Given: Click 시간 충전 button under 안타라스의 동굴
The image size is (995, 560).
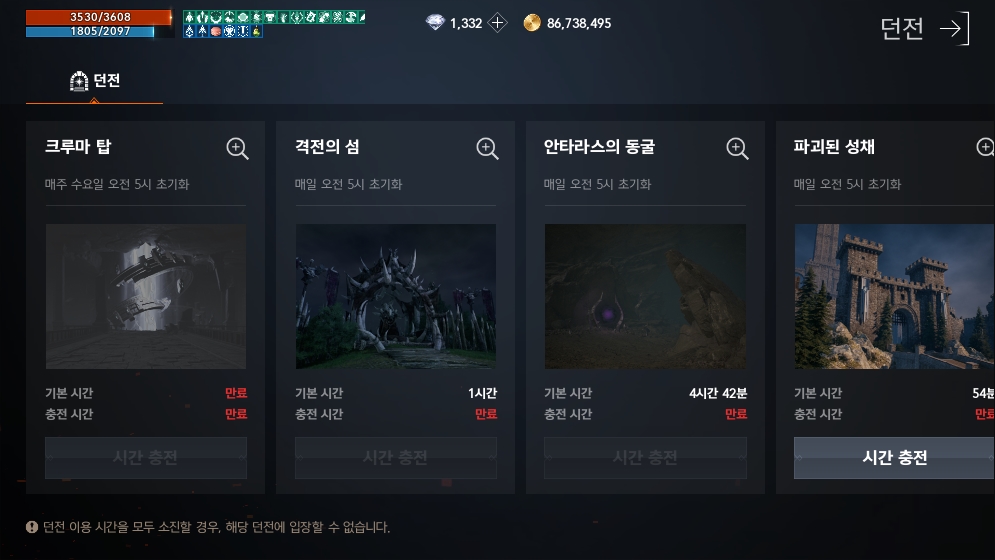Looking at the screenshot, I should coord(645,458).
